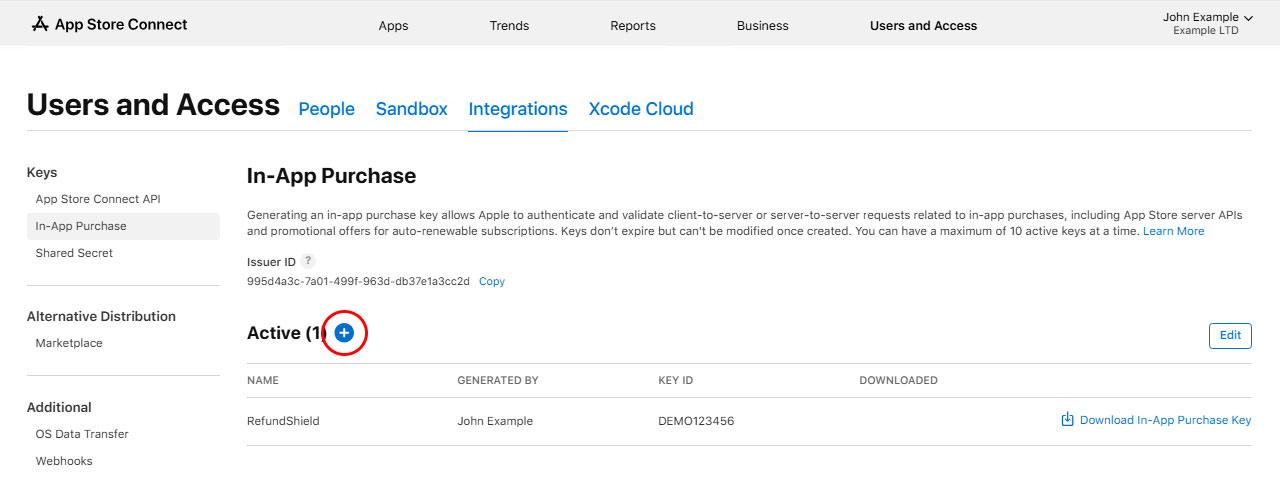Select In-App Purchase in the Keys sidebar
Screen dimensions: 1280x500
click(123, 226)
